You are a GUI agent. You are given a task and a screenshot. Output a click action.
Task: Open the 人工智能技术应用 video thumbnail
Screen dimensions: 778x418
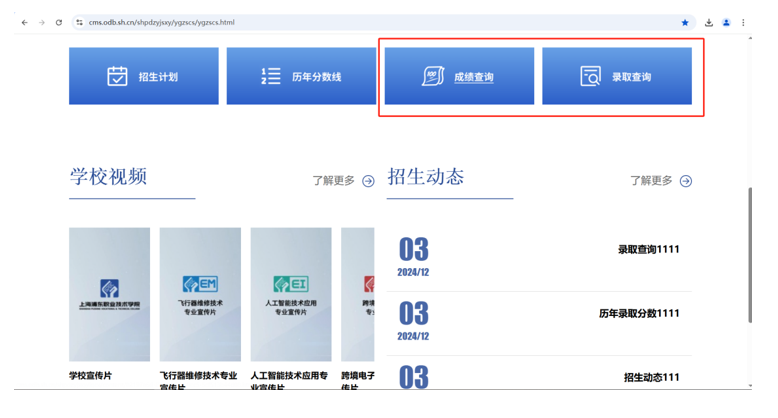291,294
